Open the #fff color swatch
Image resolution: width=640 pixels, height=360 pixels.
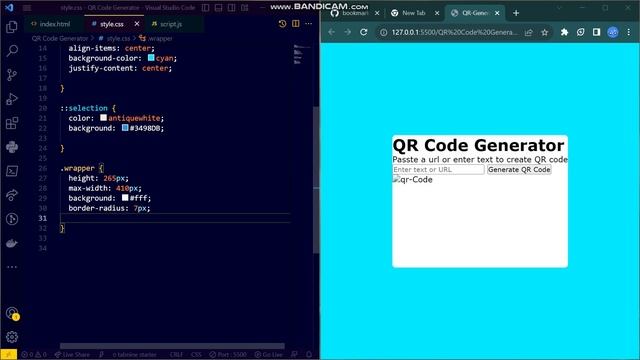click(x=125, y=198)
